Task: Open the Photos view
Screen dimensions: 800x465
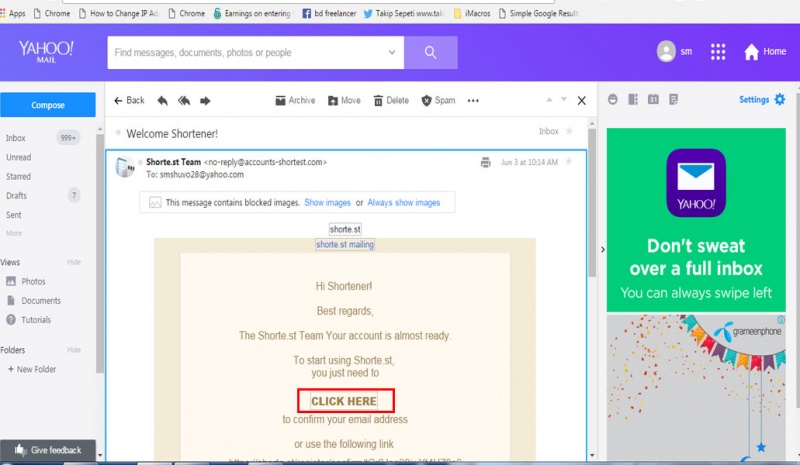Action: point(26,281)
